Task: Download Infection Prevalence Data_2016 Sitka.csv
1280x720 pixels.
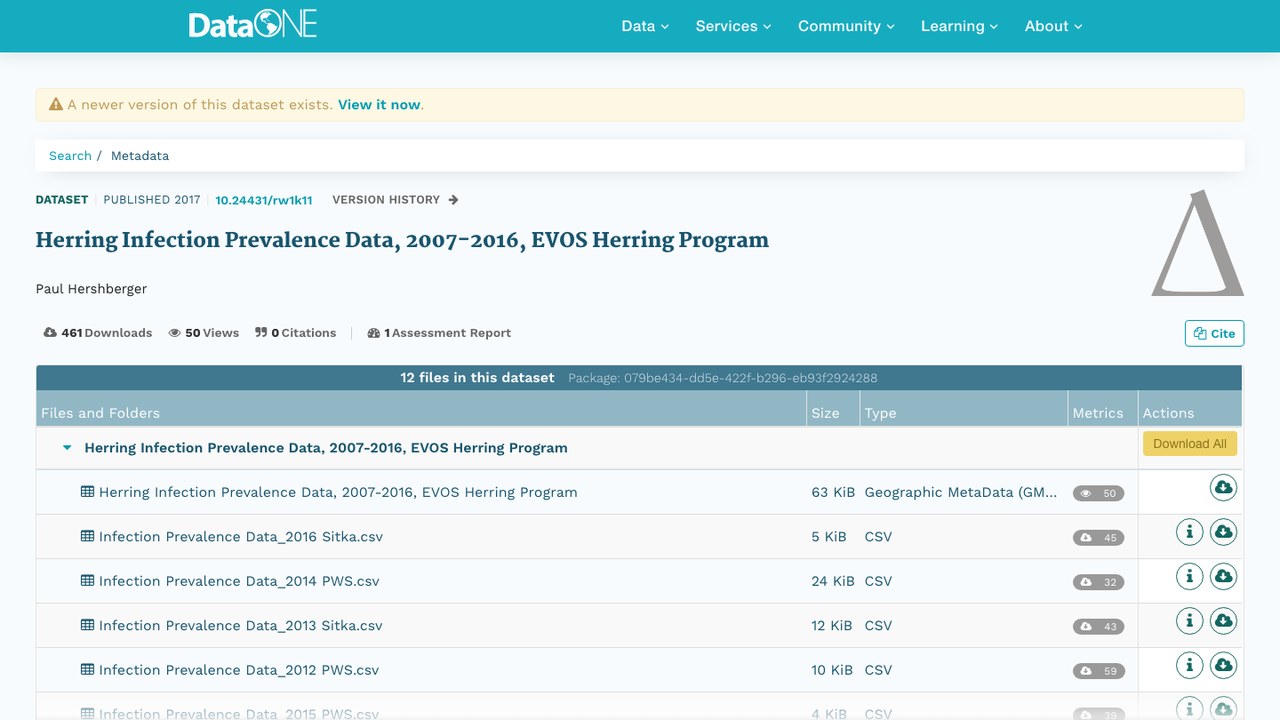Action: tap(1223, 532)
